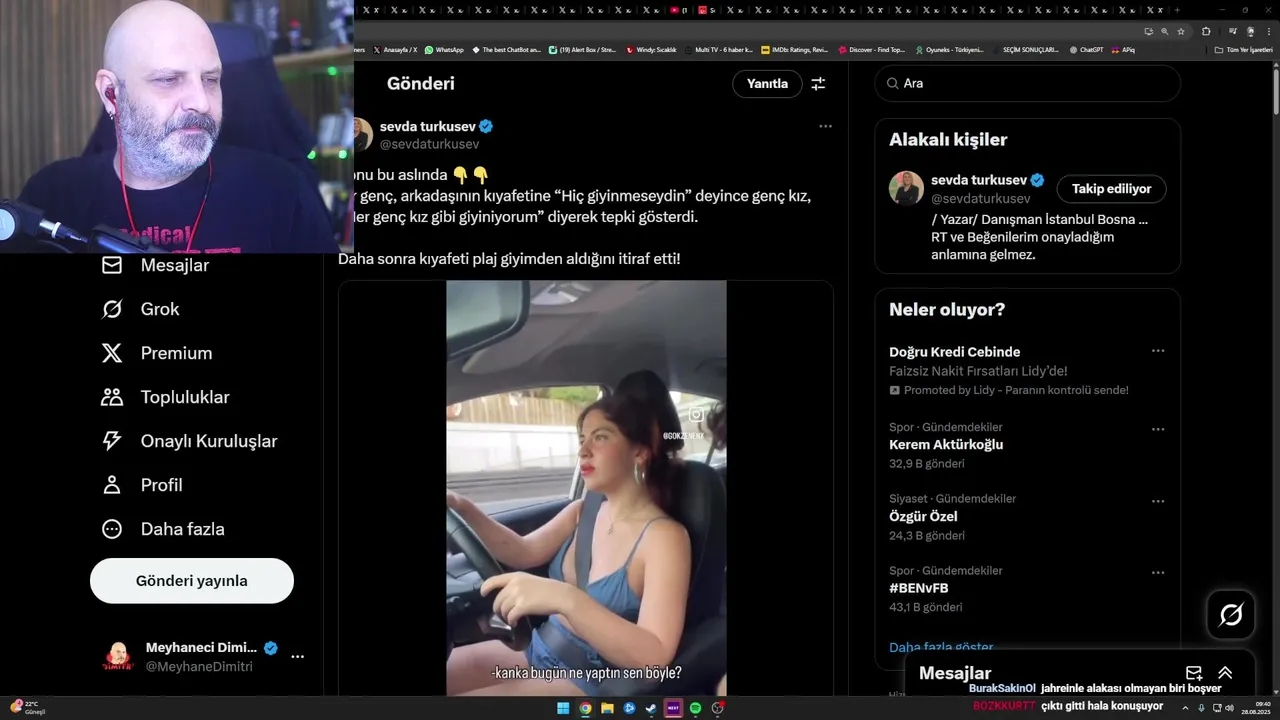This screenshot has width=1280, height=720.
Task: Open sevda turkusev avatar in Alakalı kişiler
Action: pyautogui.click(x=906, y=188)
